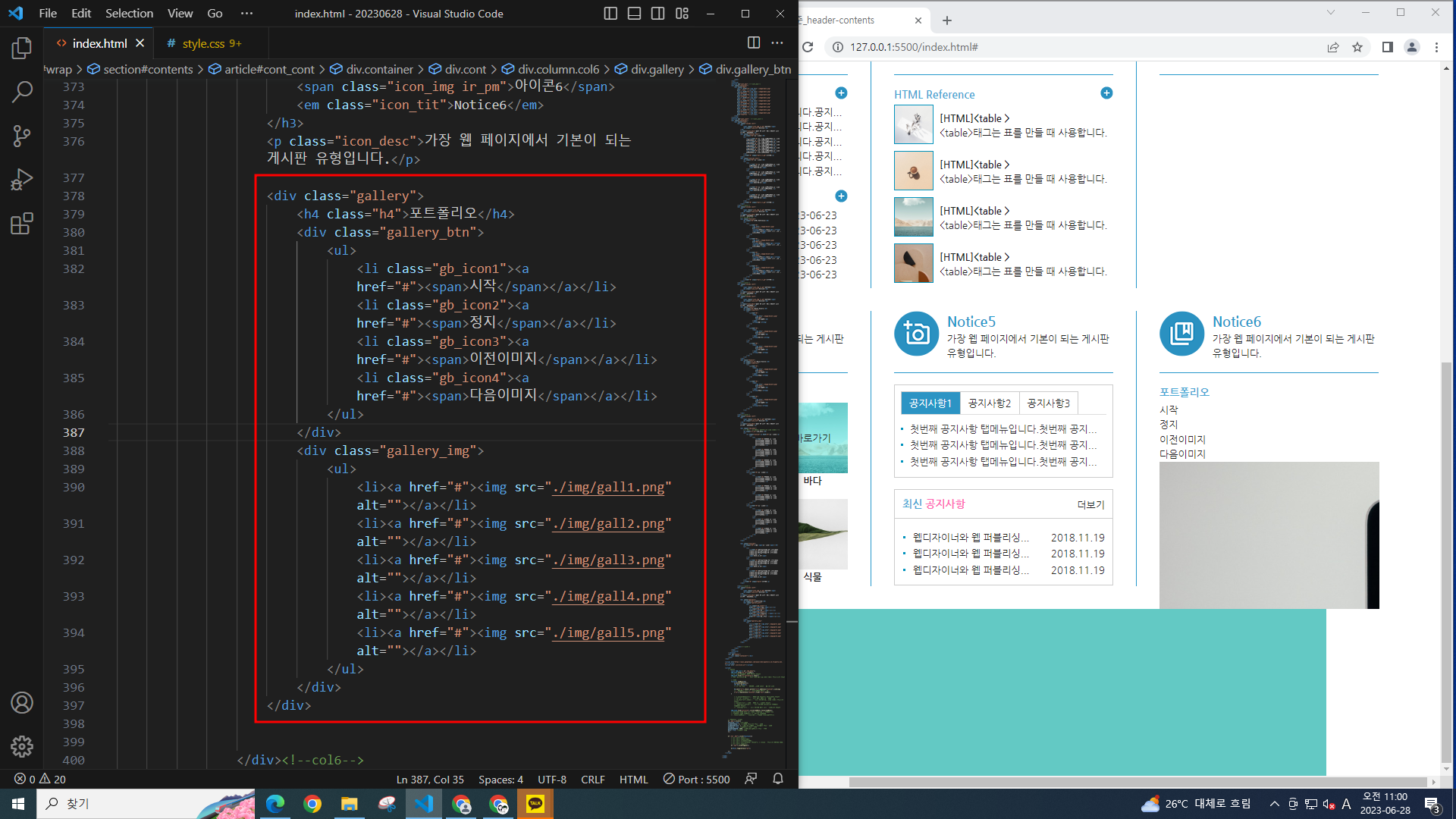Viewport: 1456px width, 819px height.
Task: Click the 더보기 link in notices
Action: tap(1090, 504)
